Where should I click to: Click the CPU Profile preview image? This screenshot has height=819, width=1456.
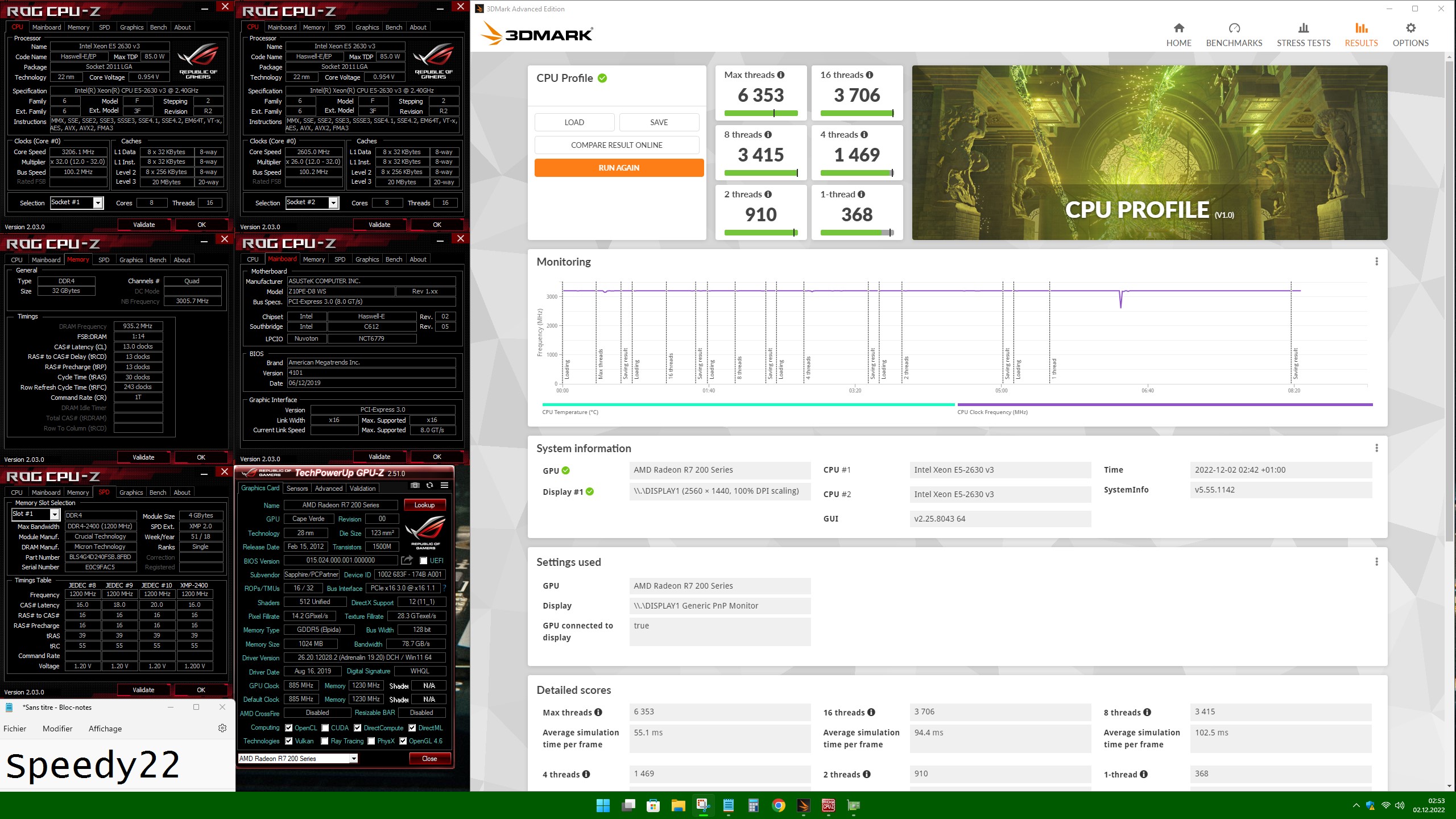(1149, 152)
